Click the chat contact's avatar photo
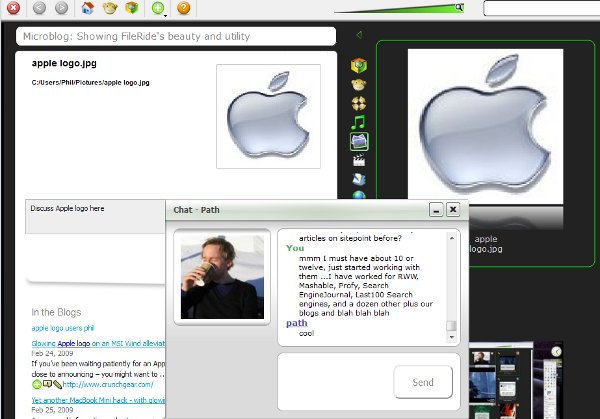This screenshot has height=419, width=600. (x=222, y=277)
